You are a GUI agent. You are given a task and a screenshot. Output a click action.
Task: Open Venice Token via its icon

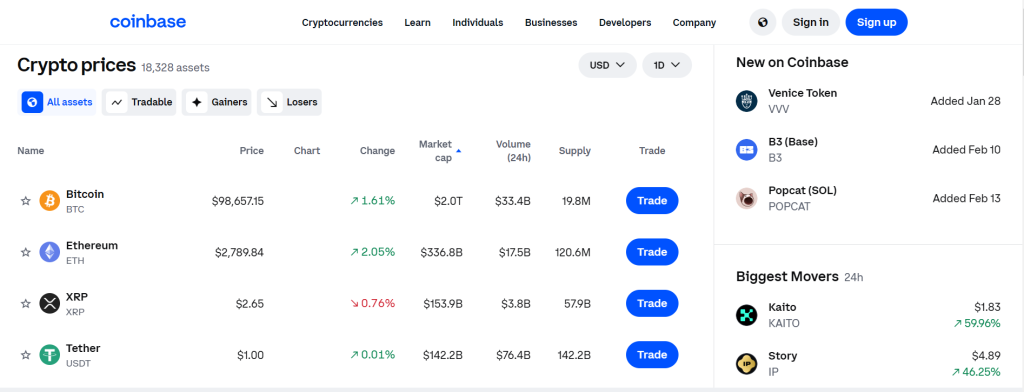(x=746, y=101)
